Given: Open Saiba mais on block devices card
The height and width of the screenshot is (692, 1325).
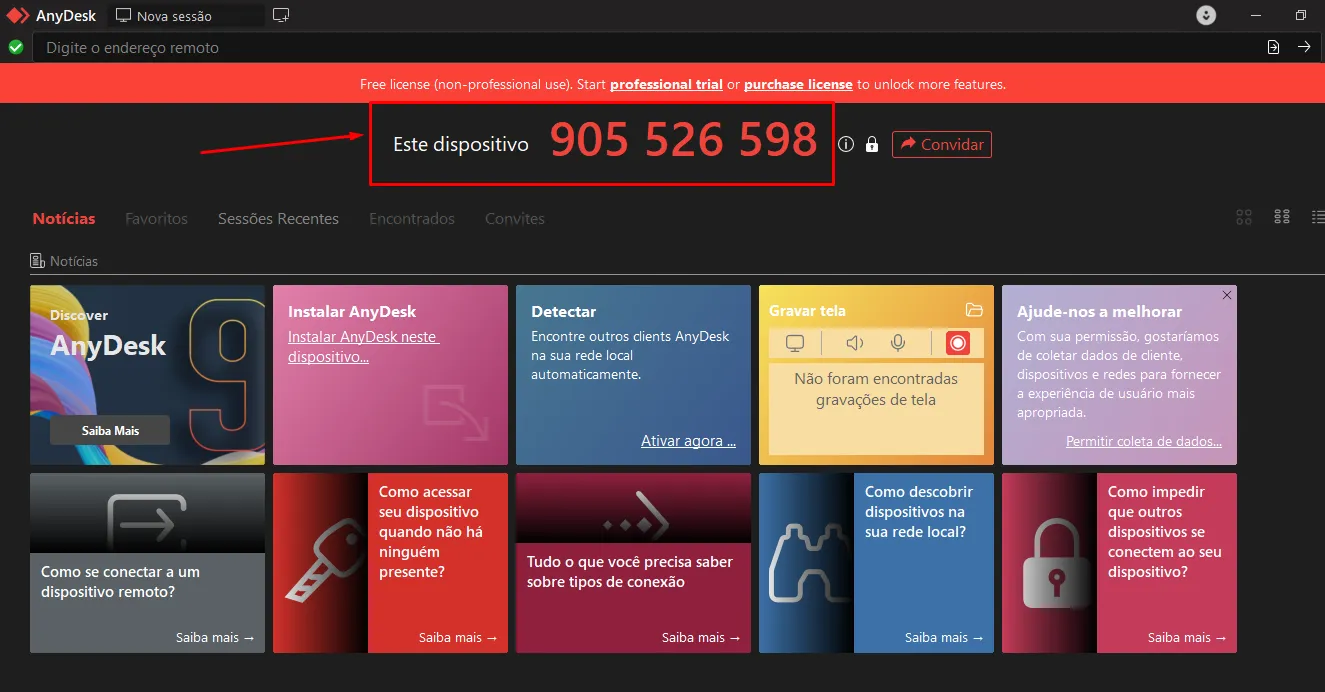Looking at the screenshot, I should click(x=1187, y=637).
